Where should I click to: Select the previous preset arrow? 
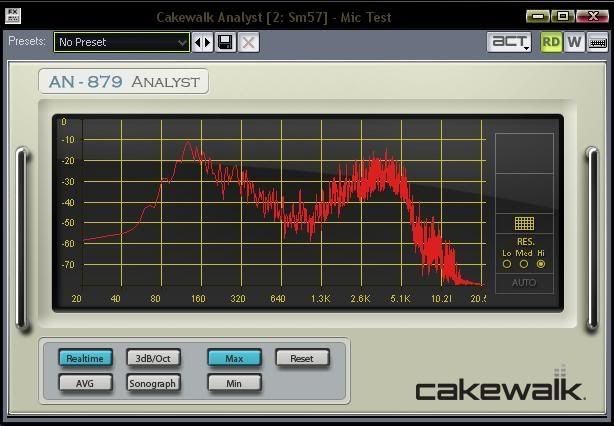(x=198, y=42)
